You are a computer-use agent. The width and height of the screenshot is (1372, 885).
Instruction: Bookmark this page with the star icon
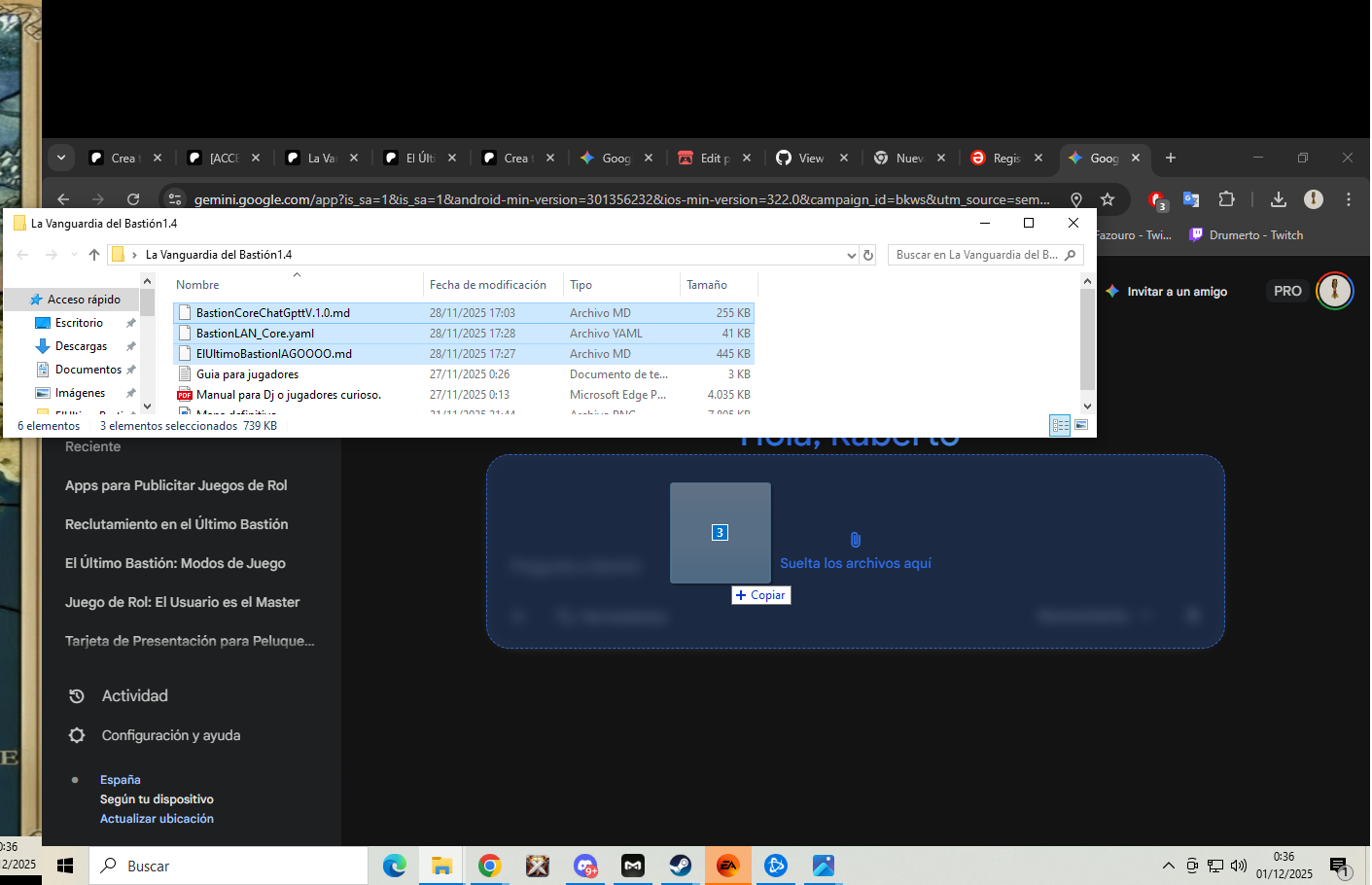(1108, 199)
